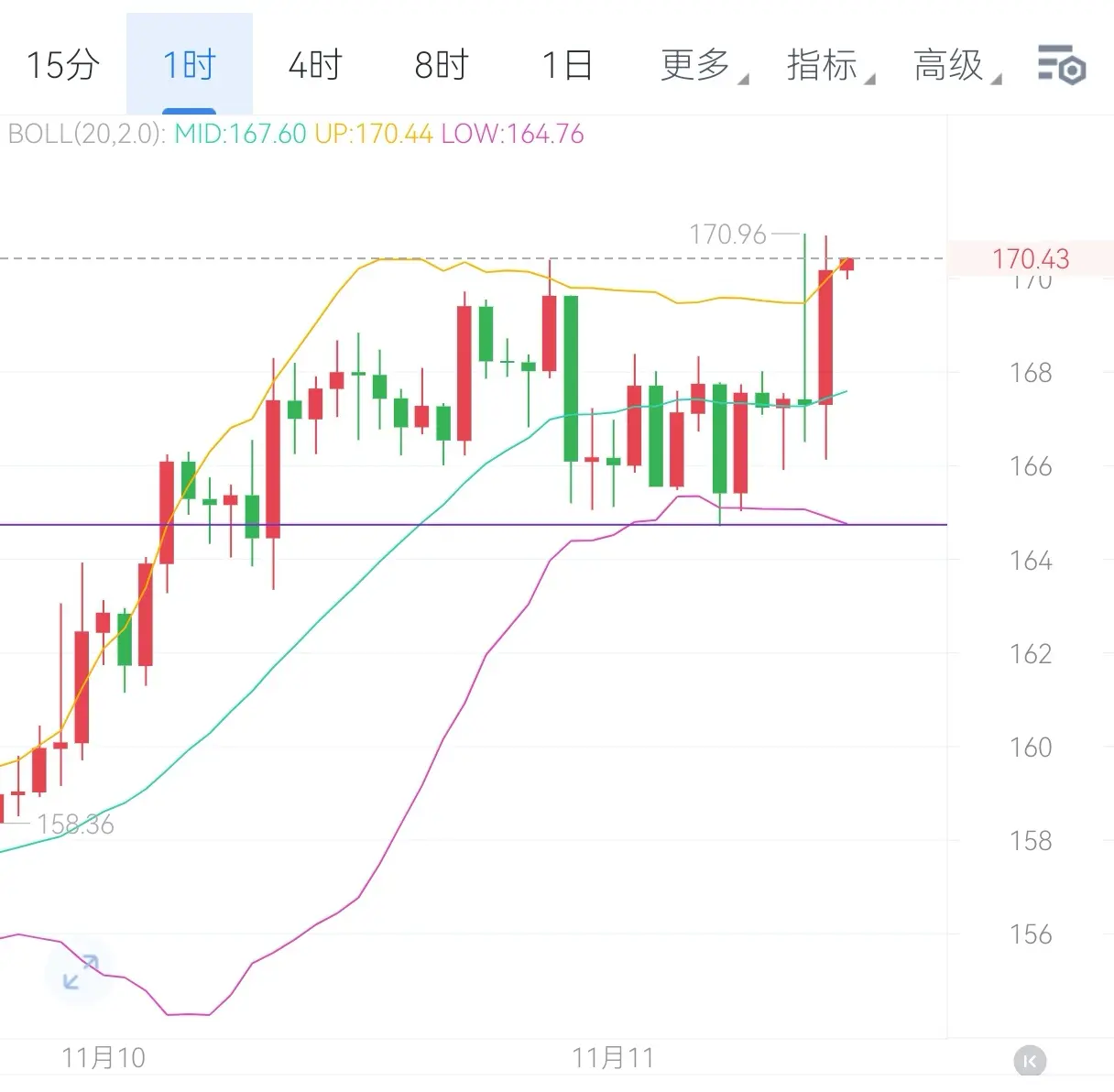The image size is (1114, 1092).
Task: Click the high marker 170.96
Action: click(x=727, y=235)
